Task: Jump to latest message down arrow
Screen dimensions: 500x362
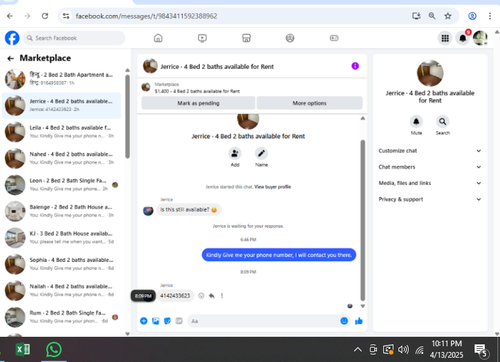Action: click(x=363, y=306)
